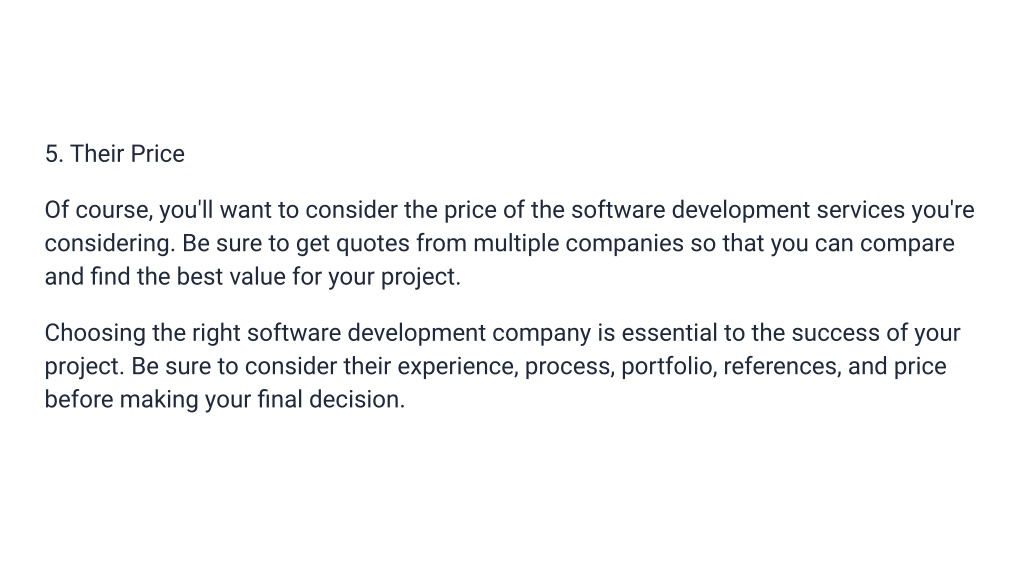The height and width of the screenshot is (576, 1024).
Task: Click the word 'essential'
Action: pyautogui.click(x=669, y=333)
